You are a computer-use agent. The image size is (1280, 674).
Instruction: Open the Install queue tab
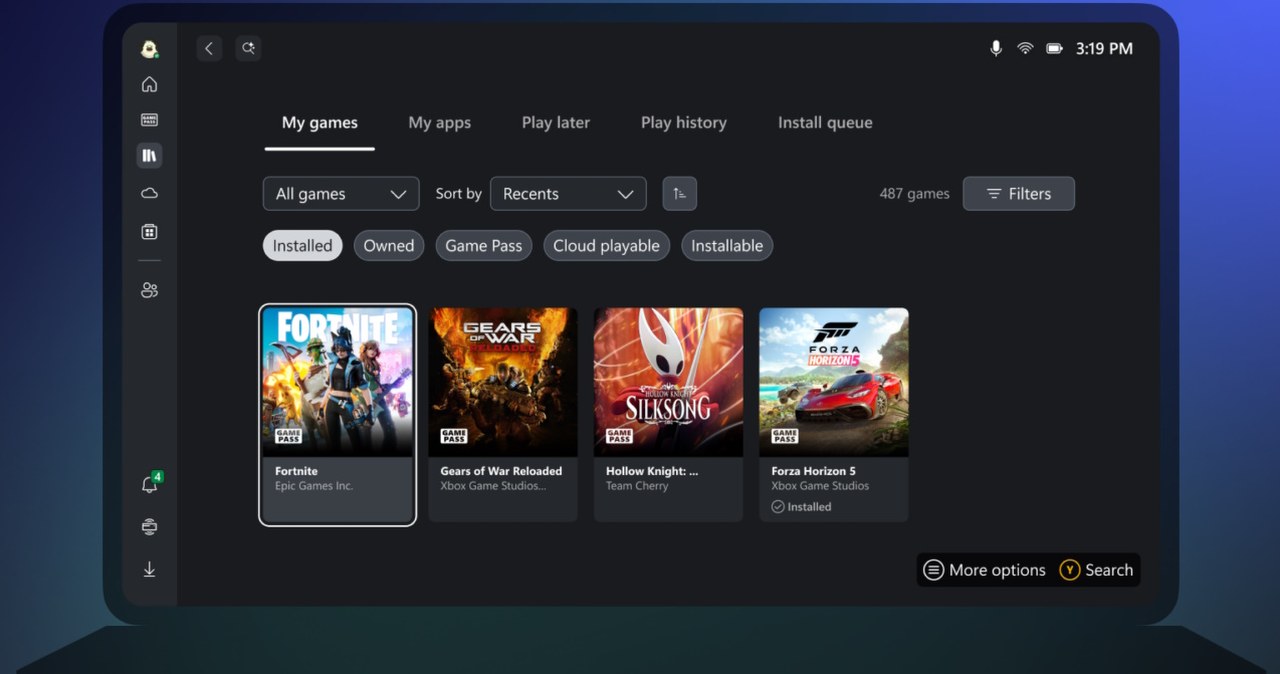coord(825,122)
